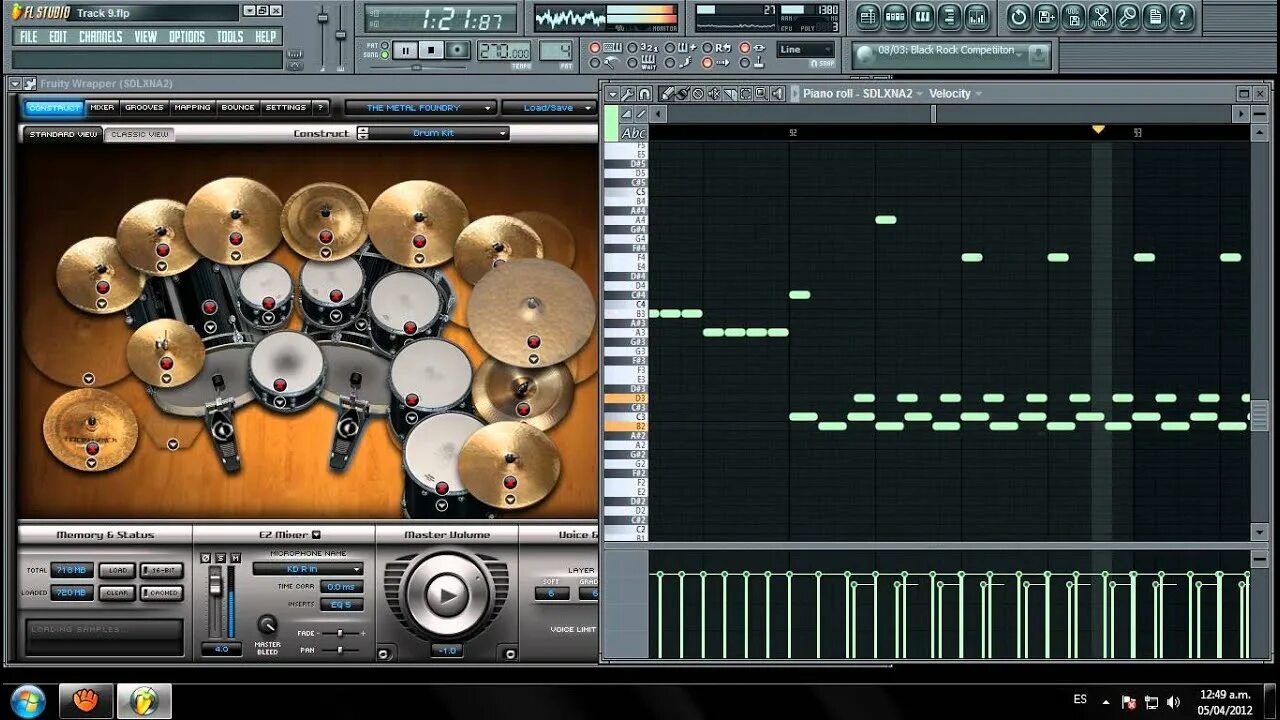Click the help question mark icon
1280x720 pixels.
[1182, 16]
